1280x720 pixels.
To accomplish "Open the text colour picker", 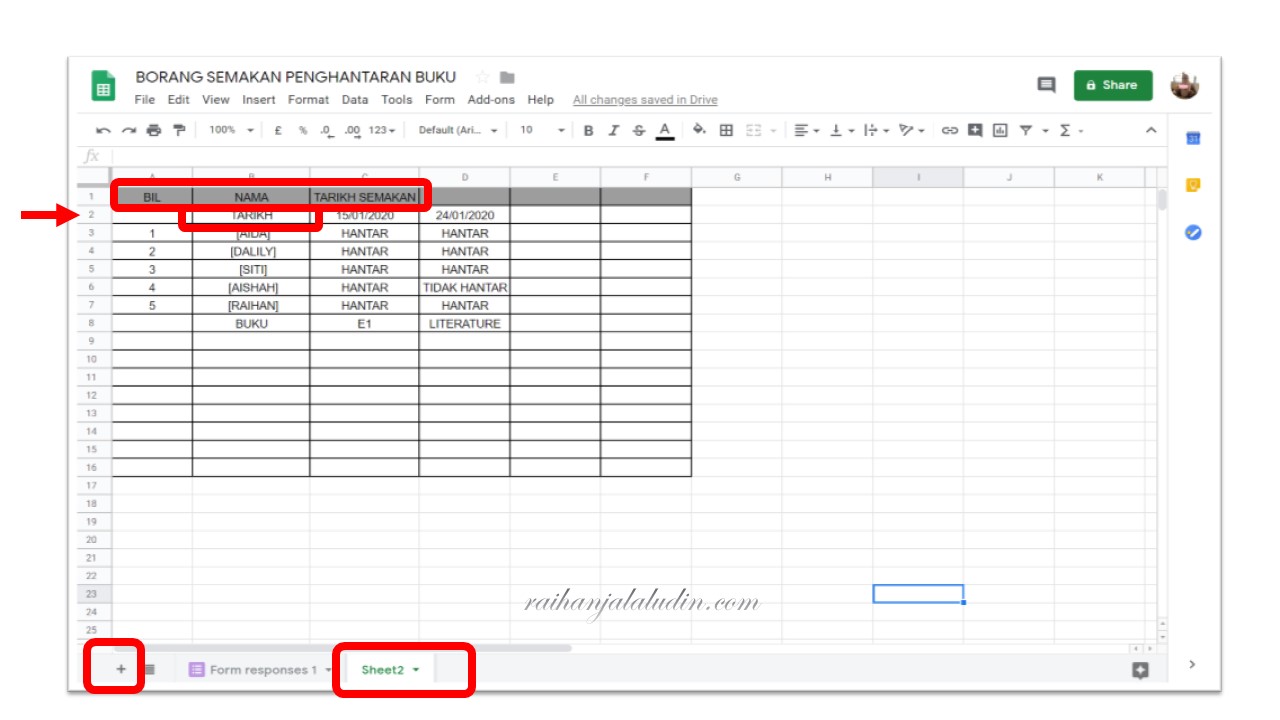I will pos(665,131).
